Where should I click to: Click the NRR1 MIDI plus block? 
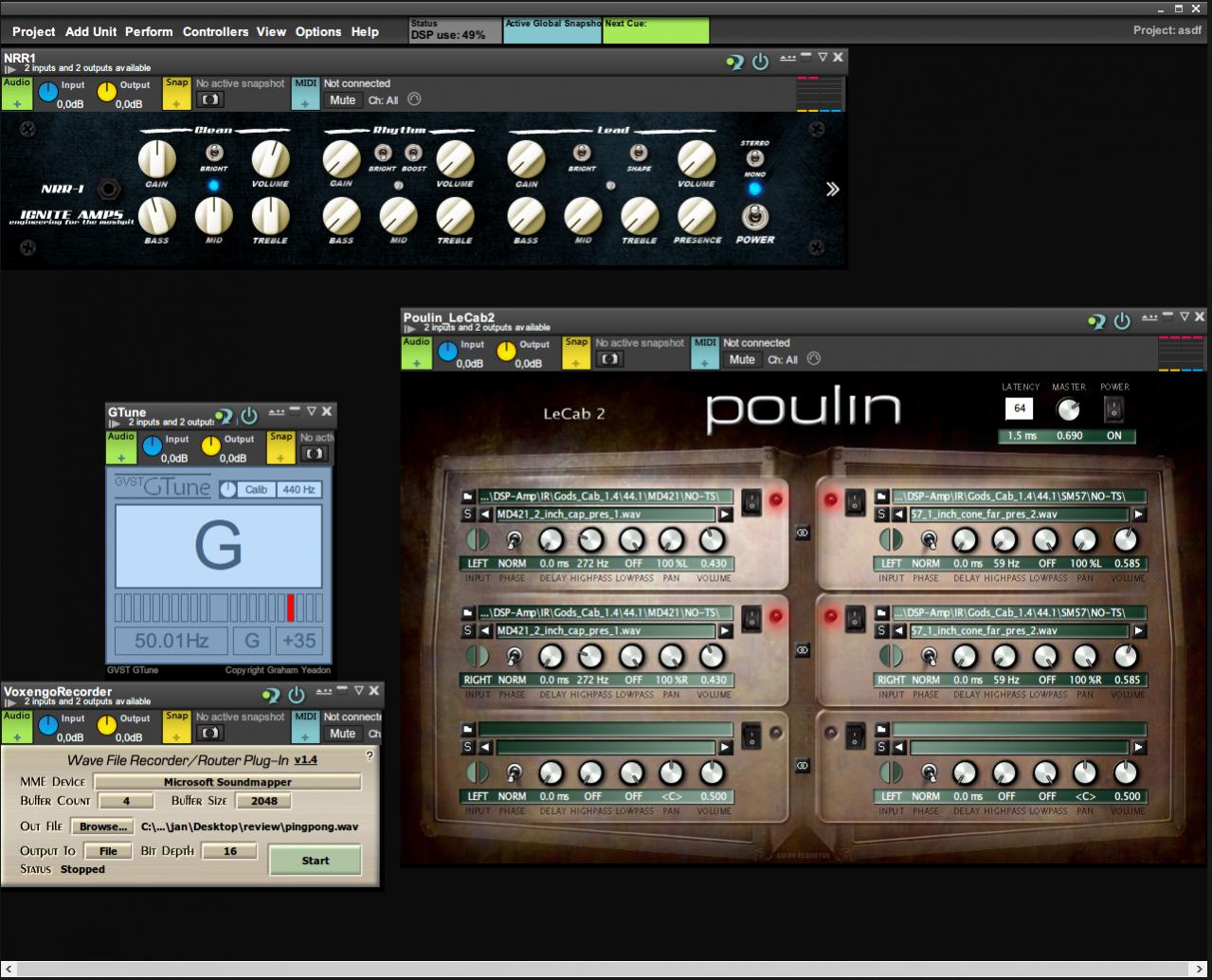pyautogui.click(x=305, y=93)
